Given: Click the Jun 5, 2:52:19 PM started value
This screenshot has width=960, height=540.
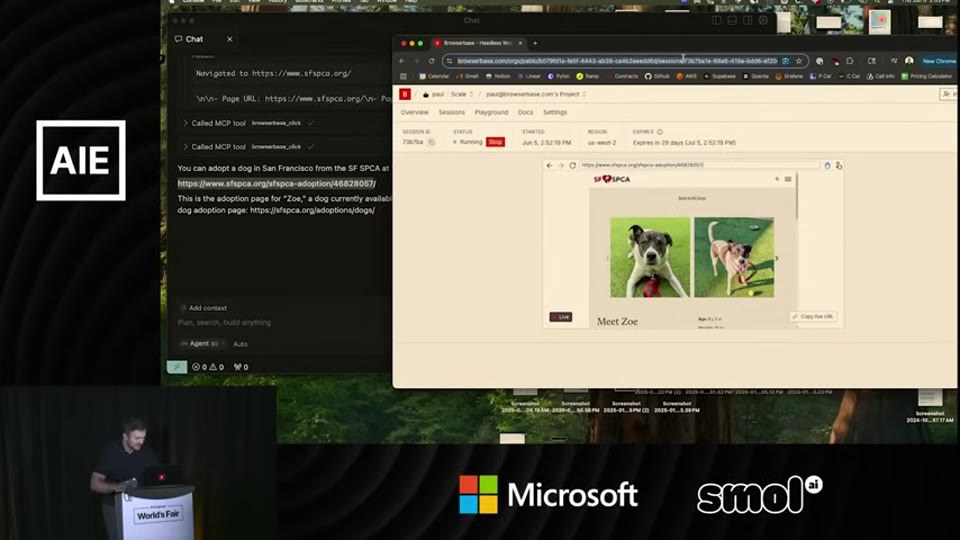Looking at the screenshot, I should [x=546, y=143].
